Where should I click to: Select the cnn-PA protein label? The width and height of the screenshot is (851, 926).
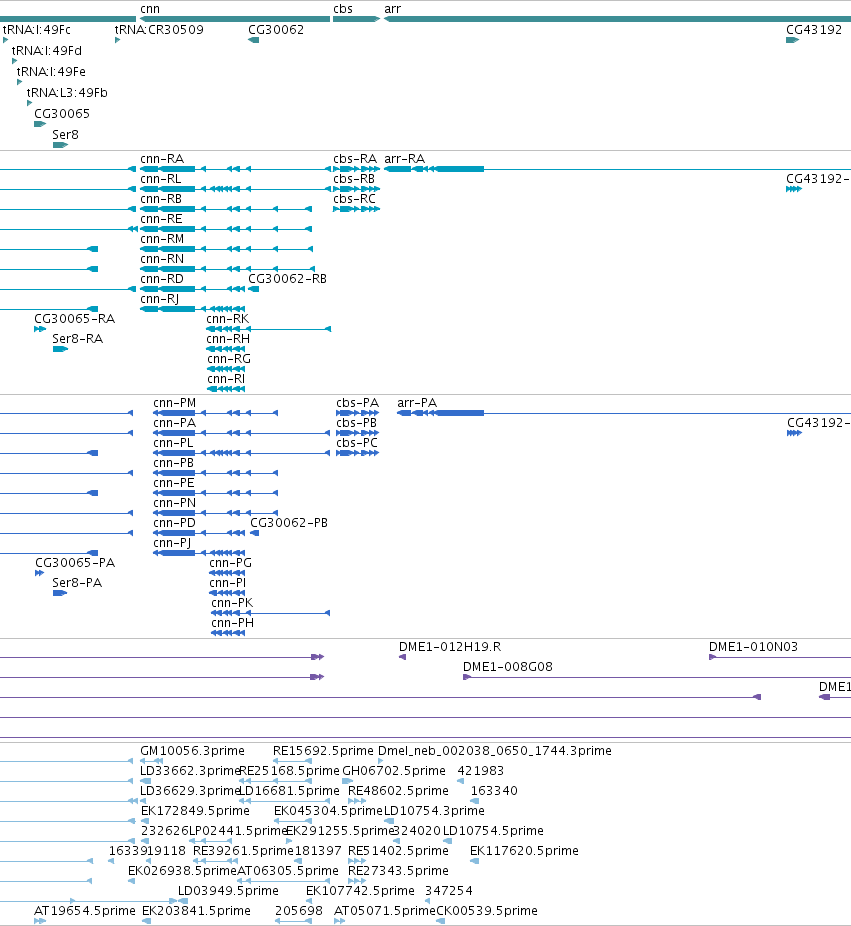coord(174,423)
